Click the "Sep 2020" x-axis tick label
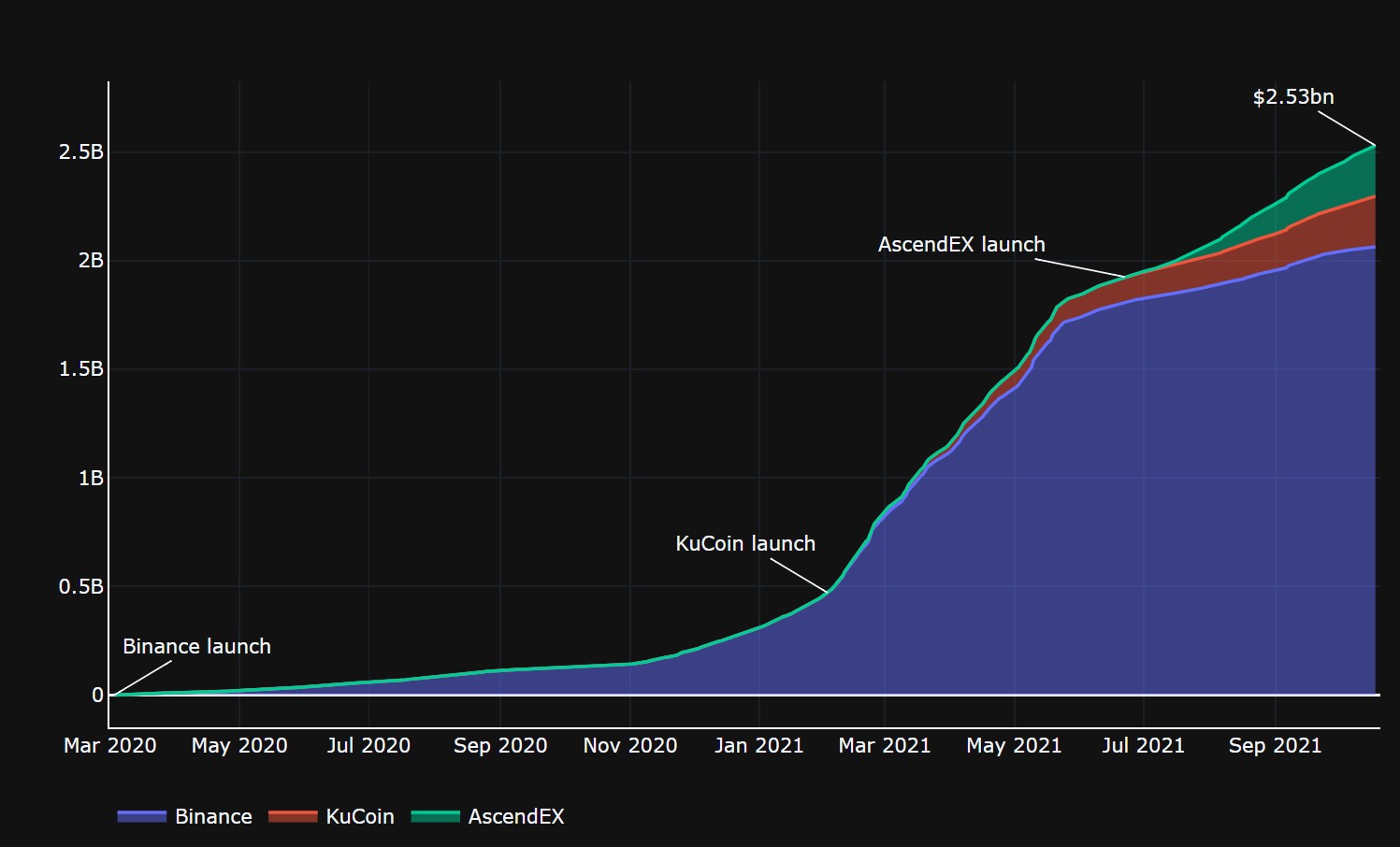 point(500,746)
